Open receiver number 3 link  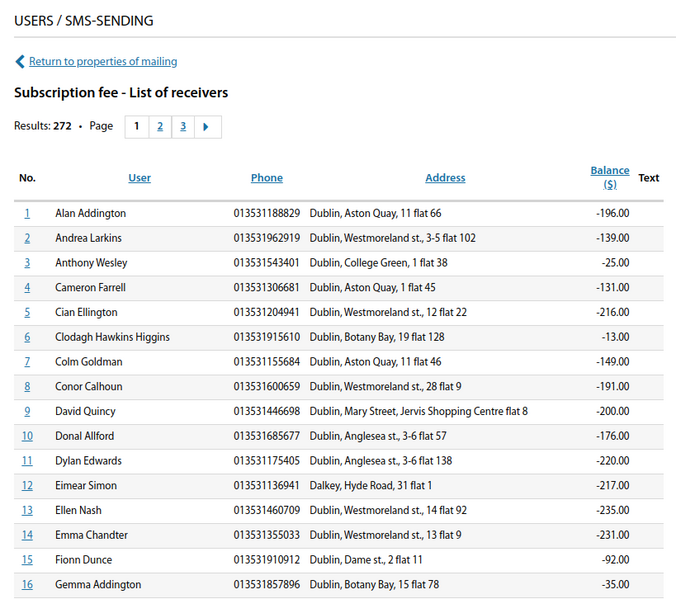coord(27,263)
